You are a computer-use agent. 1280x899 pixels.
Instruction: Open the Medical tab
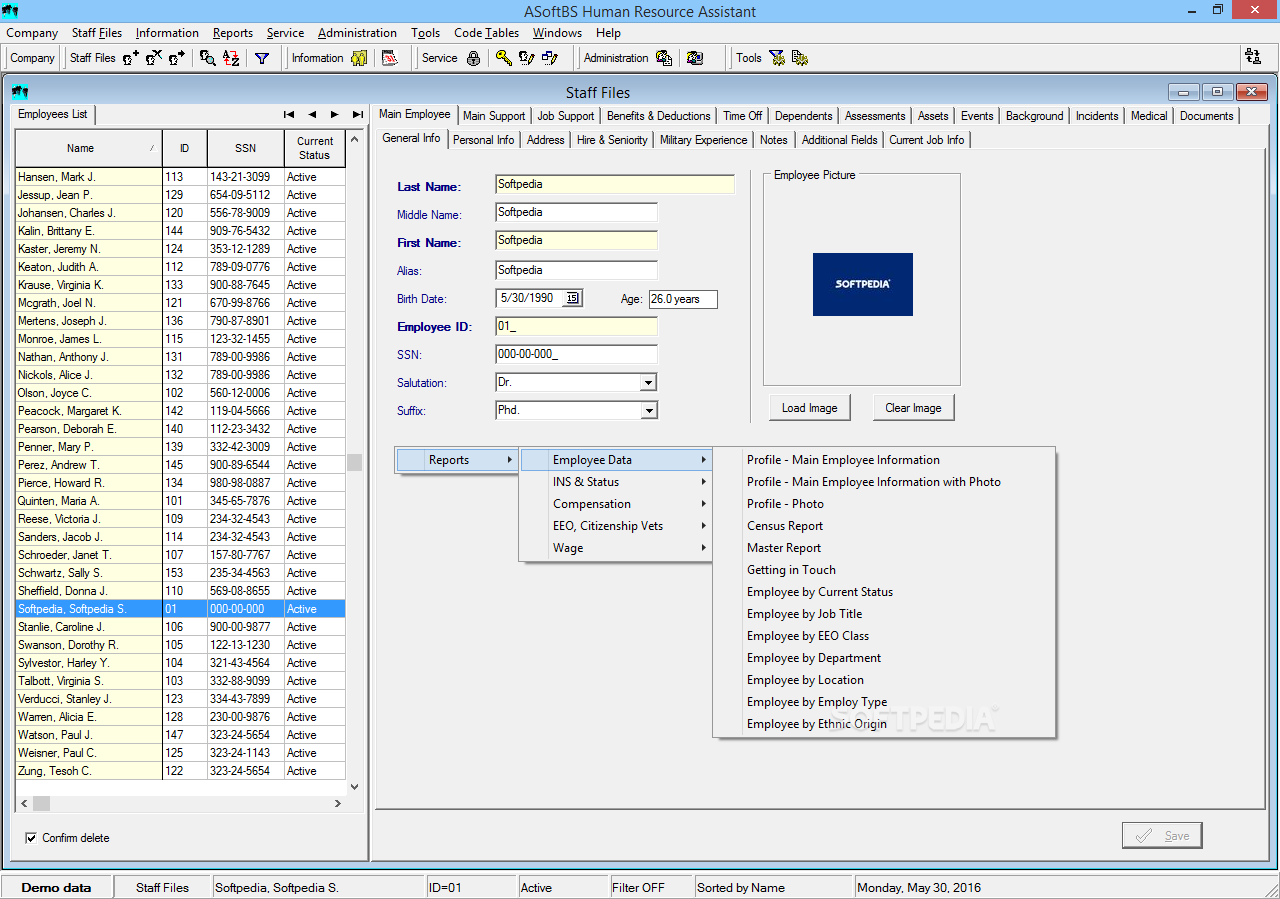[x=1149, y=116]
